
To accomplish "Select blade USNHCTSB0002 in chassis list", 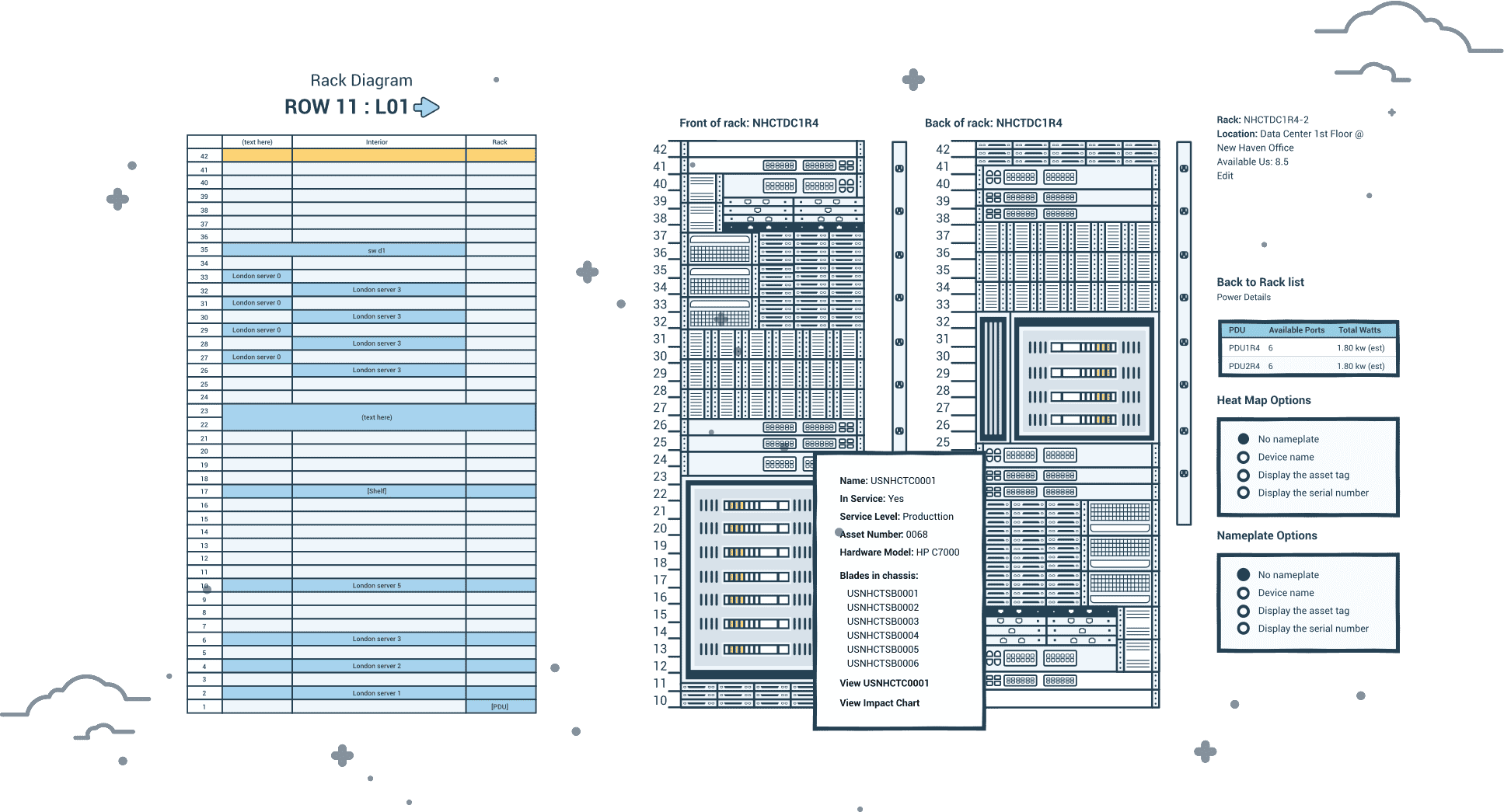I will (882, 607).
